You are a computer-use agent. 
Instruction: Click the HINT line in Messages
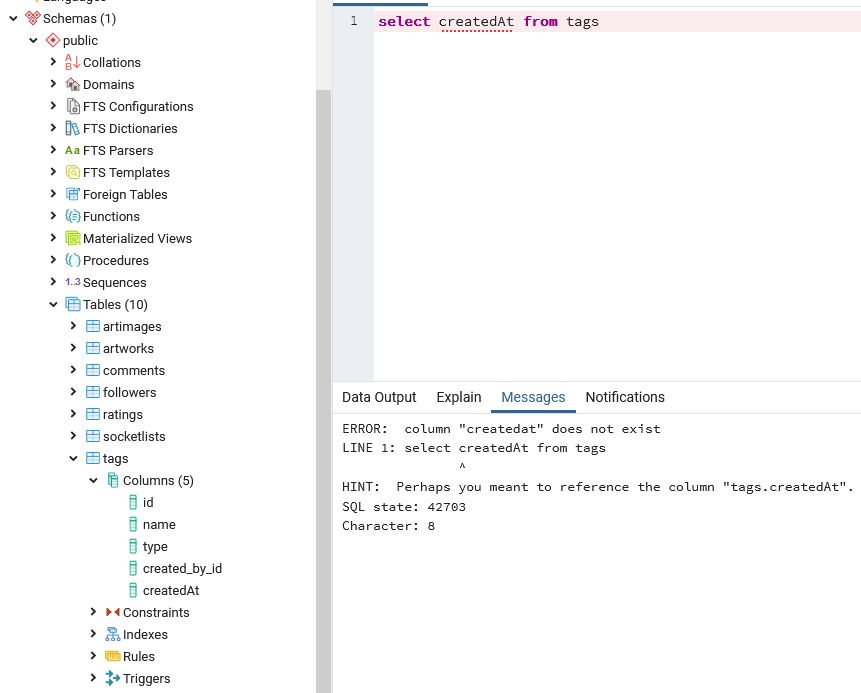597,487
